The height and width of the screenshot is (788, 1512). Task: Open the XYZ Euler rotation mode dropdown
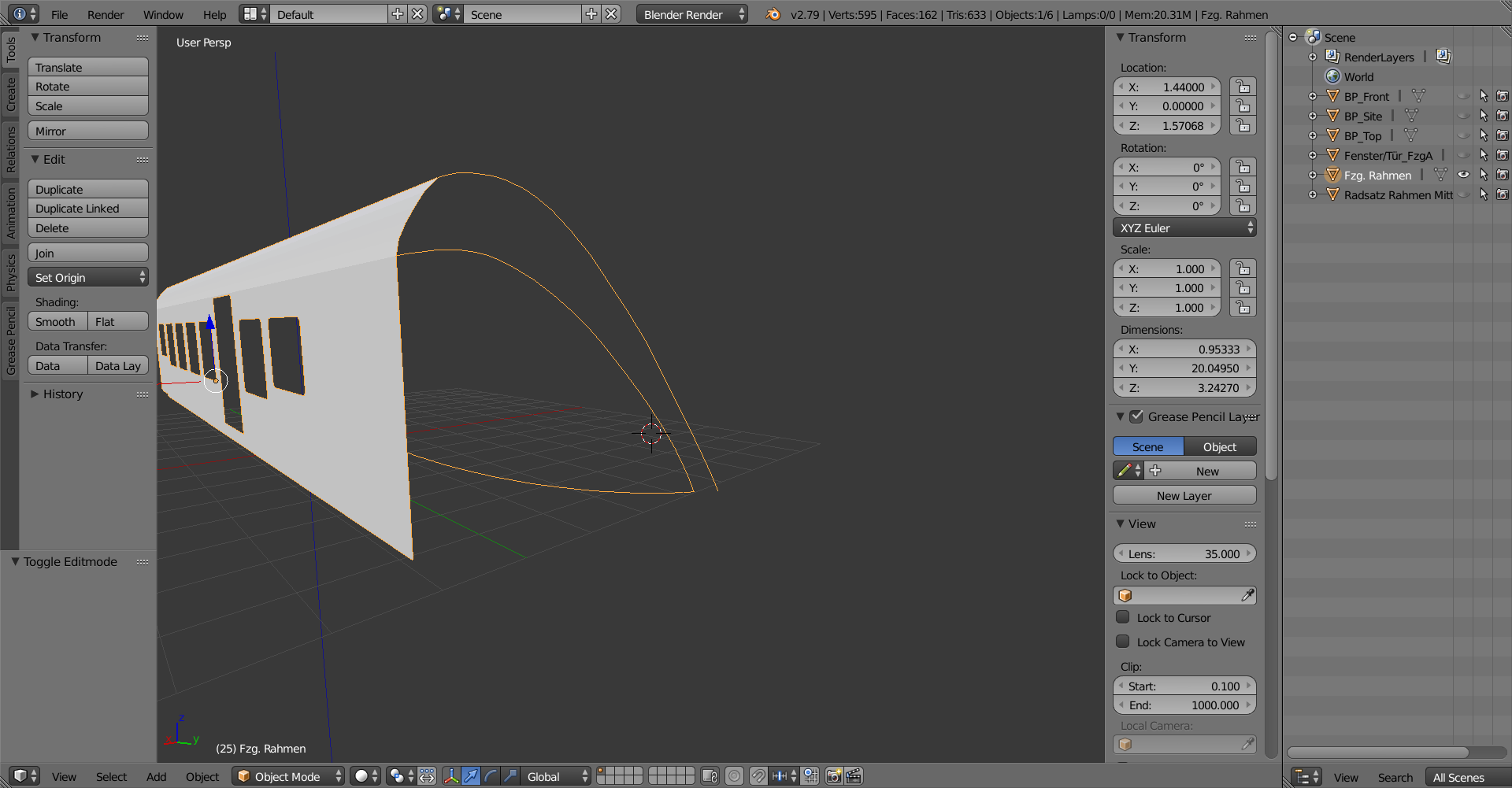(x=1184, y=228)
